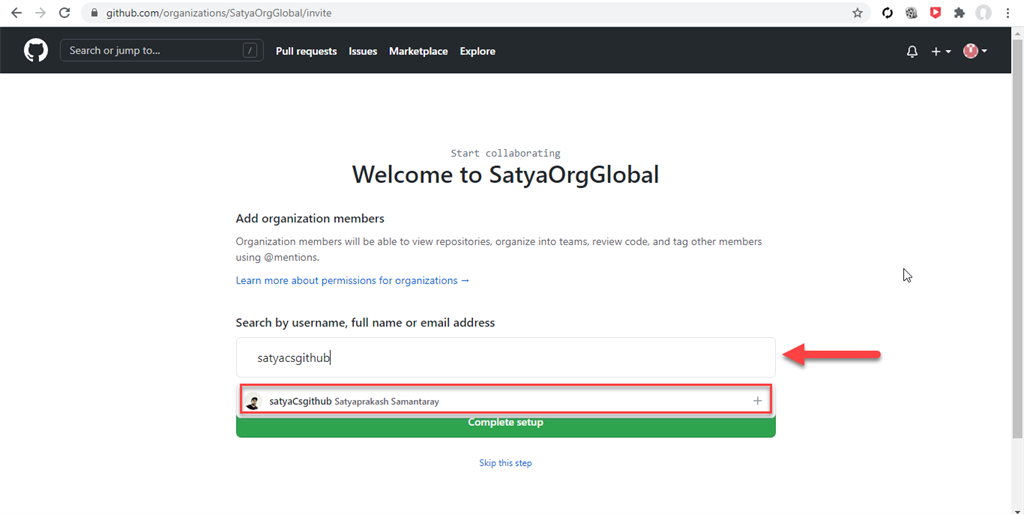Open the circular sync extension icon
Image resolution: width=1024 pixels, height=514 pixels.
887,12
